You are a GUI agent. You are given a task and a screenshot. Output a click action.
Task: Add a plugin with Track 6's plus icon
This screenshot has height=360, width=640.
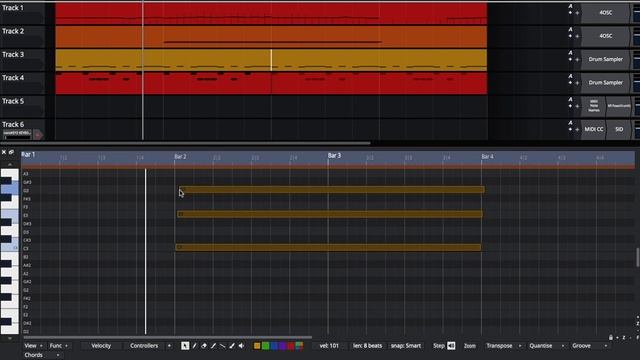pos(577,129)
